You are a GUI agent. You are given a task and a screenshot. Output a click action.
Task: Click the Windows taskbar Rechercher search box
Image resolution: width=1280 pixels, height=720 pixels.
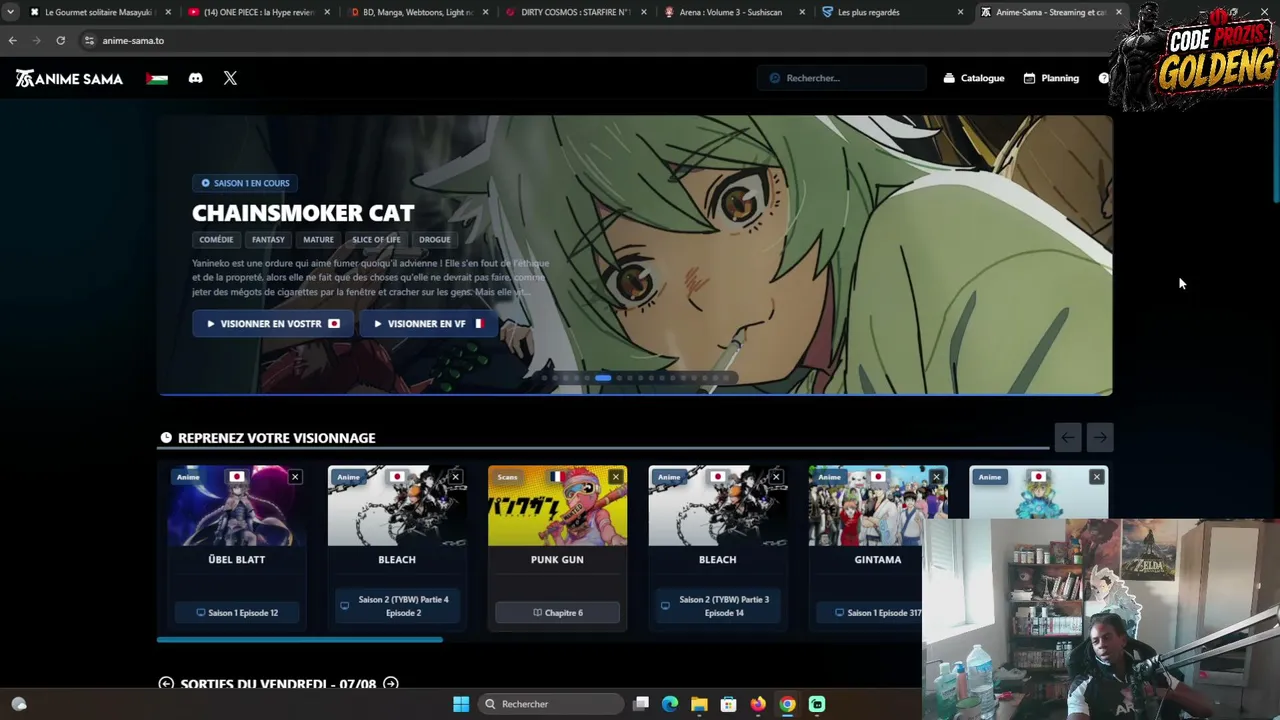click(552, 704)
